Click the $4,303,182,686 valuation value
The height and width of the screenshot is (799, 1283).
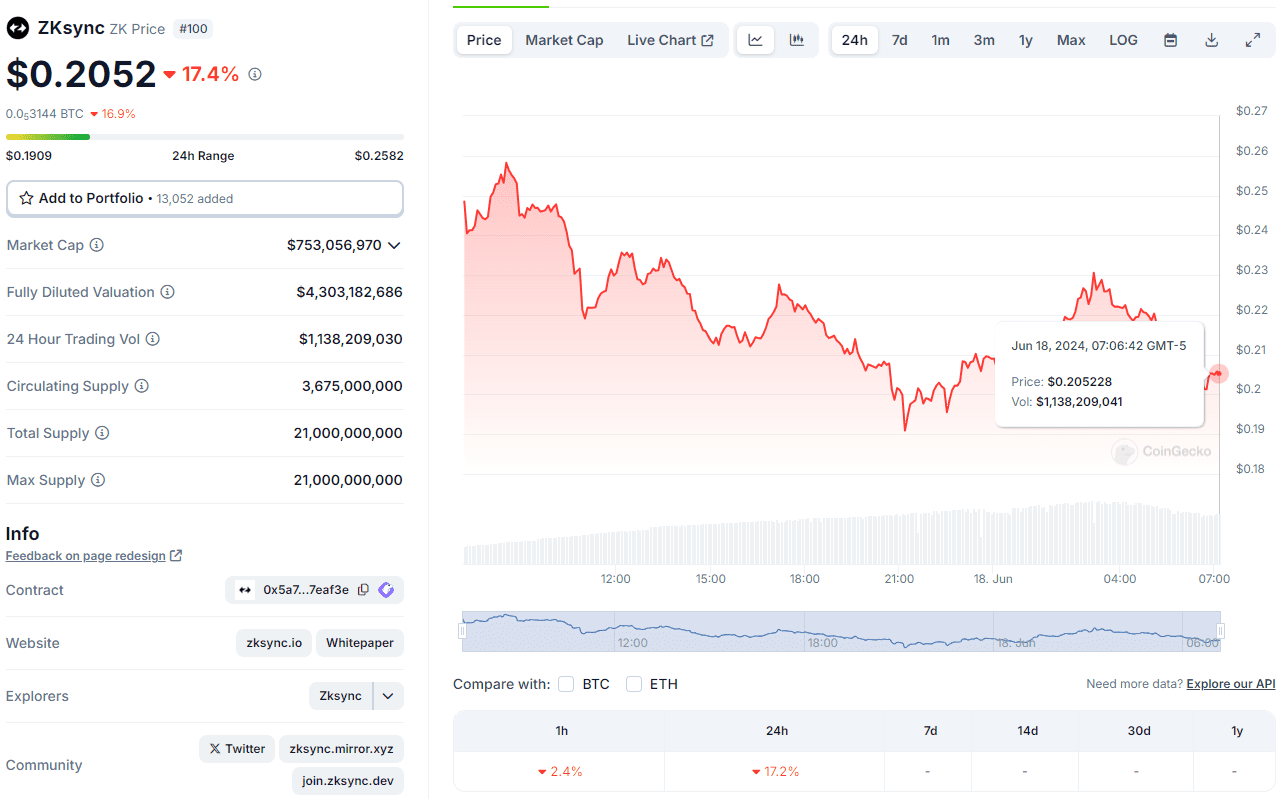click(x=350, y=292)
